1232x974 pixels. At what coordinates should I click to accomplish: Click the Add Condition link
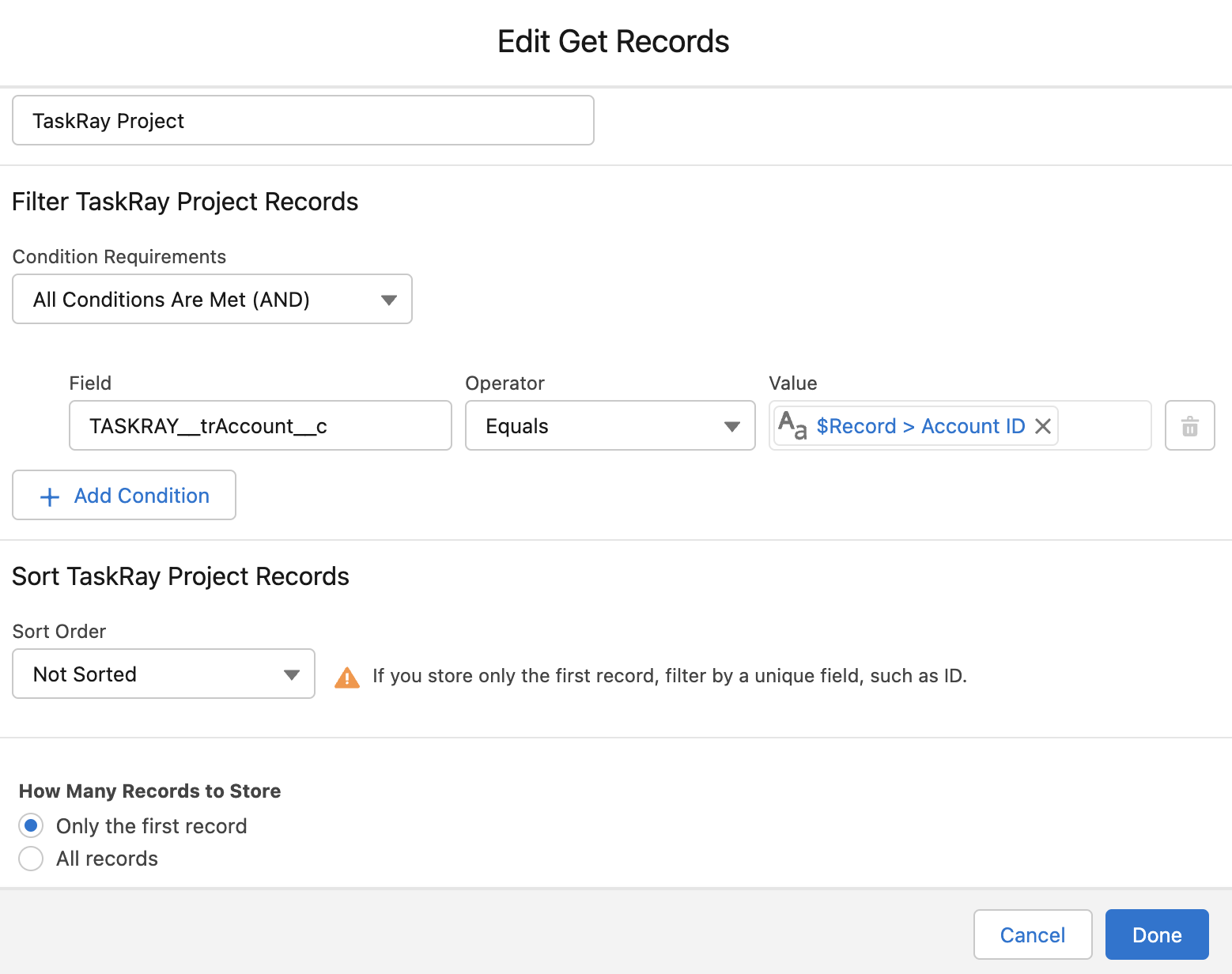pos(141,496)
